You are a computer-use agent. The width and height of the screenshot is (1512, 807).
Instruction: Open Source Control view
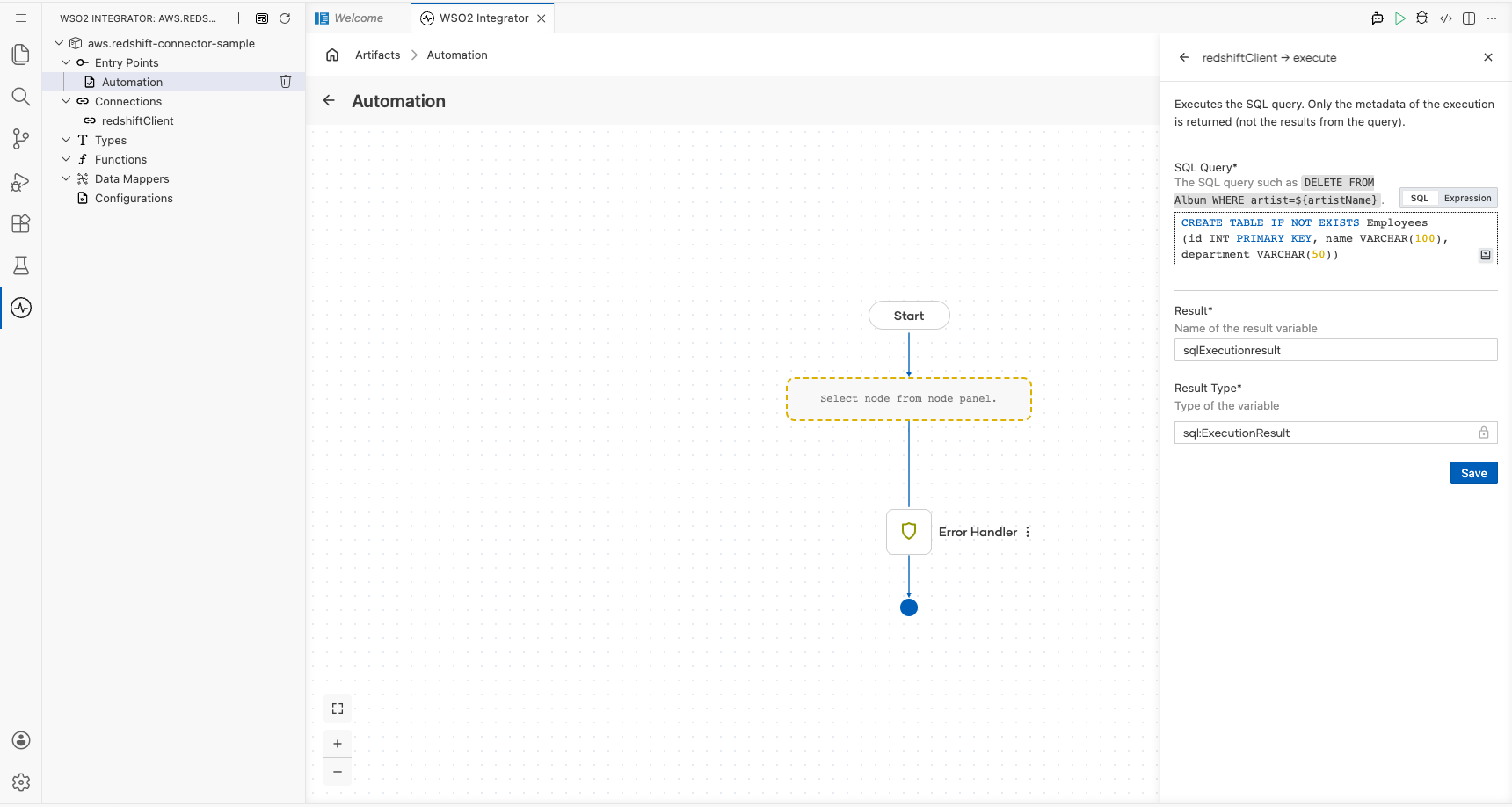coord(21,139)
